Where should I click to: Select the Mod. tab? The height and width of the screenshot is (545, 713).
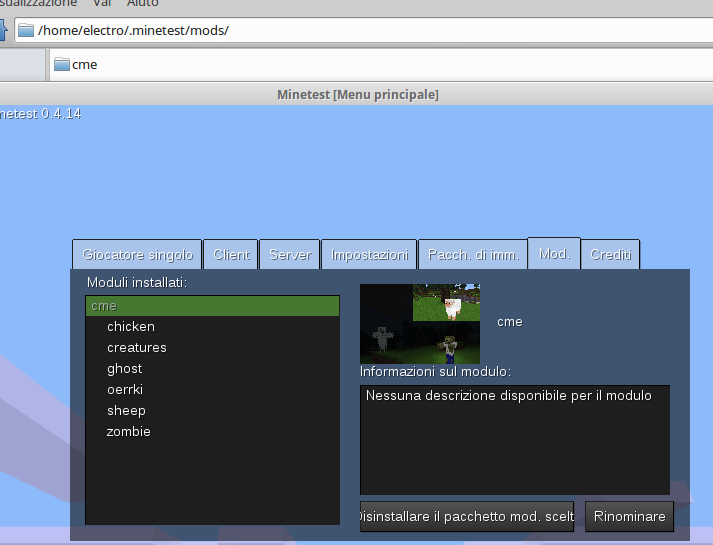[553, 254]
